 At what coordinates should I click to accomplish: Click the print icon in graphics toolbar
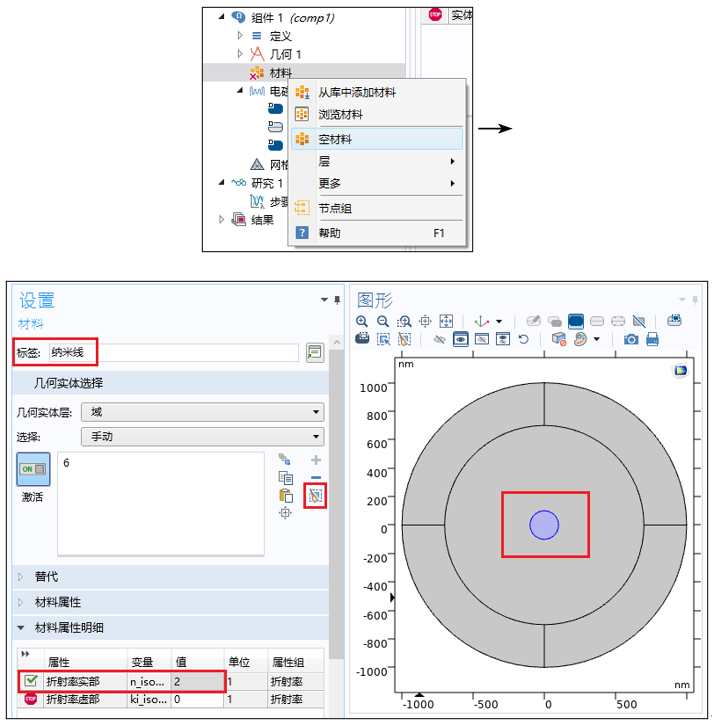click(x=652, y=339)
